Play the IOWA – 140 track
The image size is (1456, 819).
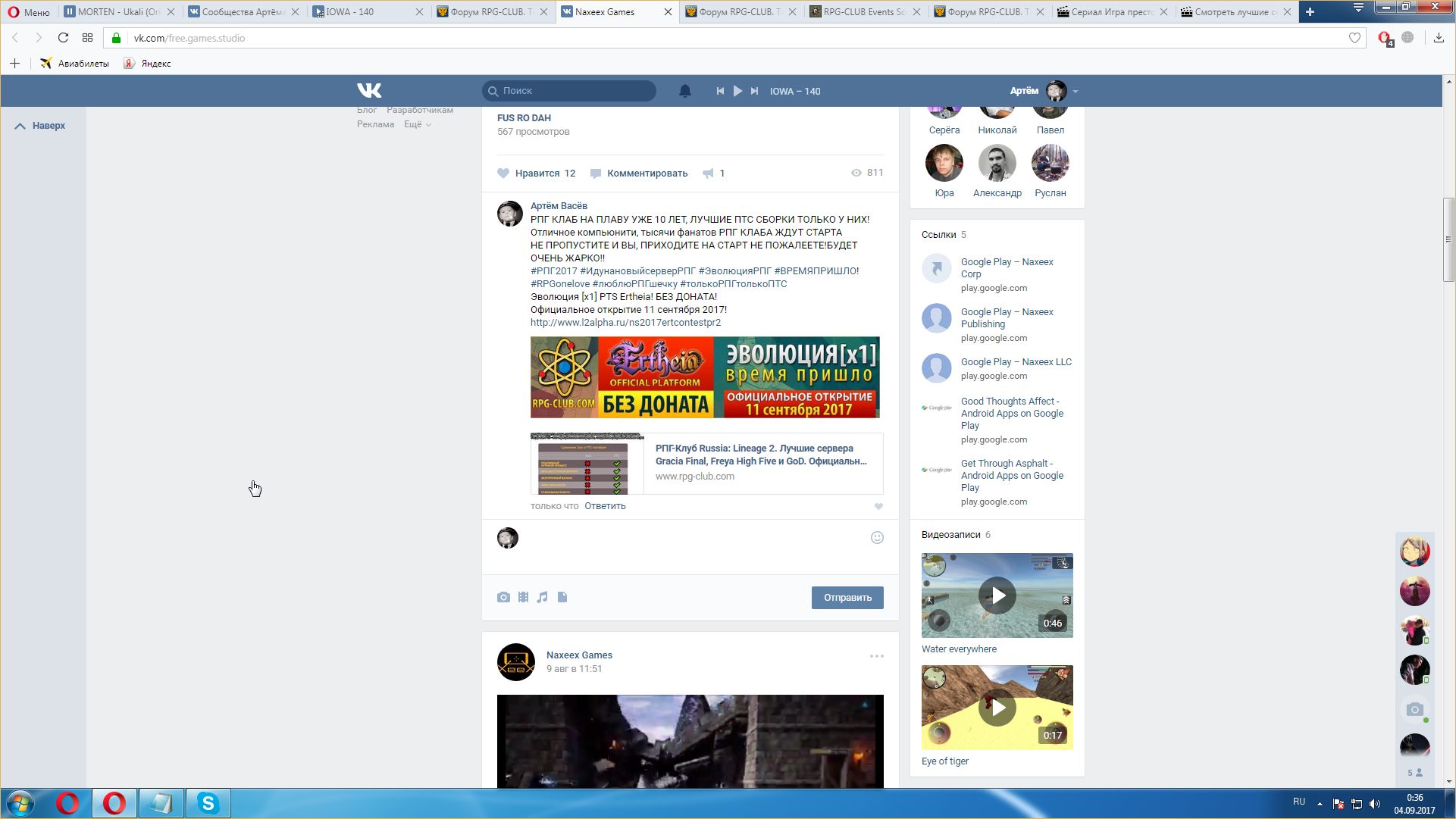737,91
